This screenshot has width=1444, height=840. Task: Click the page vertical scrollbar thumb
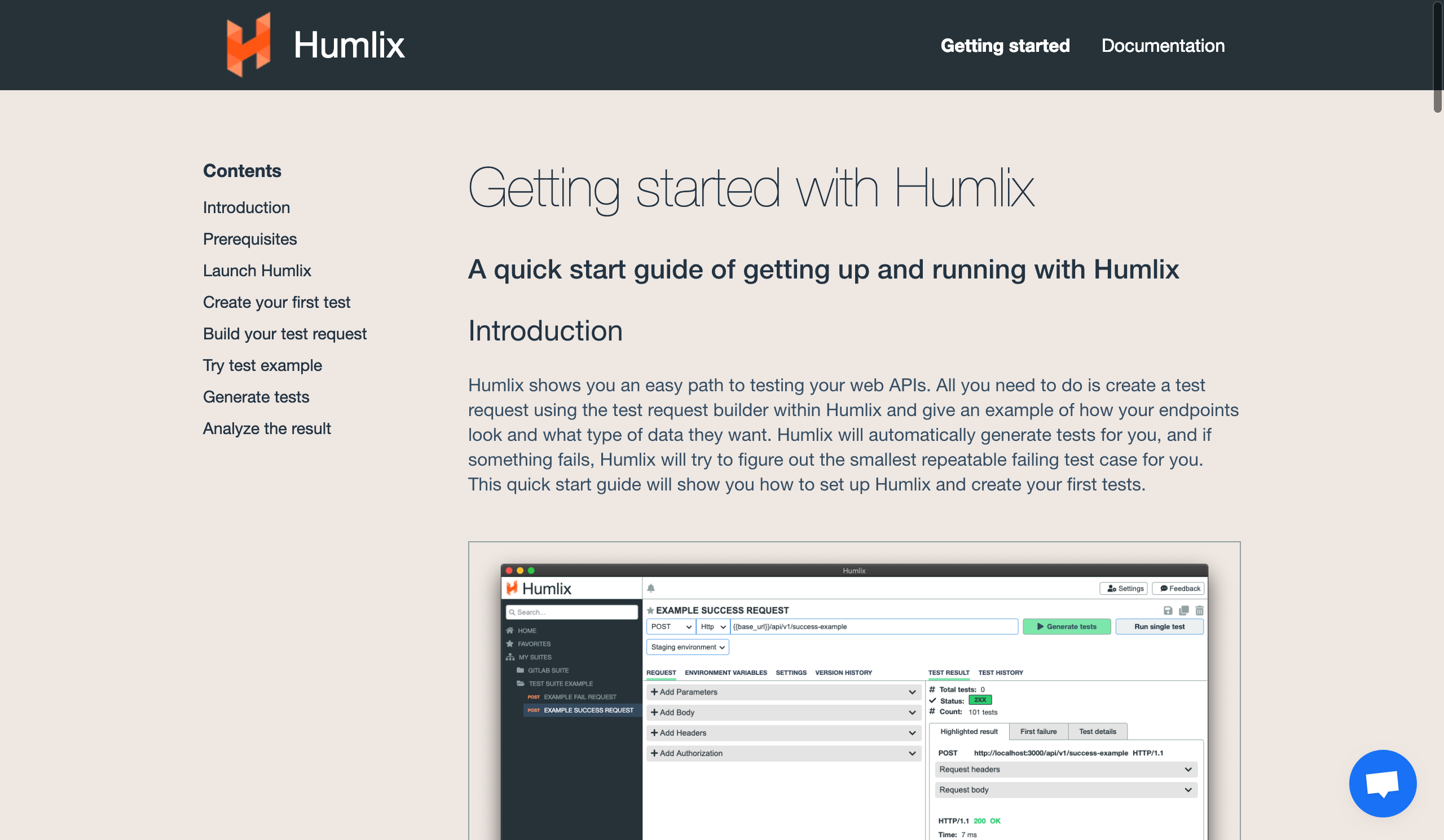click(x=1437, y=56)
